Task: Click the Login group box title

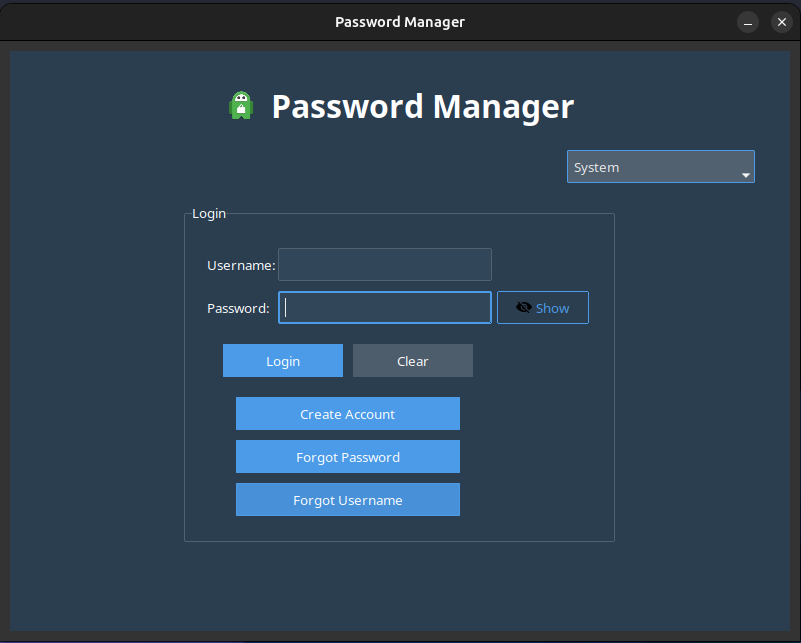Action: 209,214
